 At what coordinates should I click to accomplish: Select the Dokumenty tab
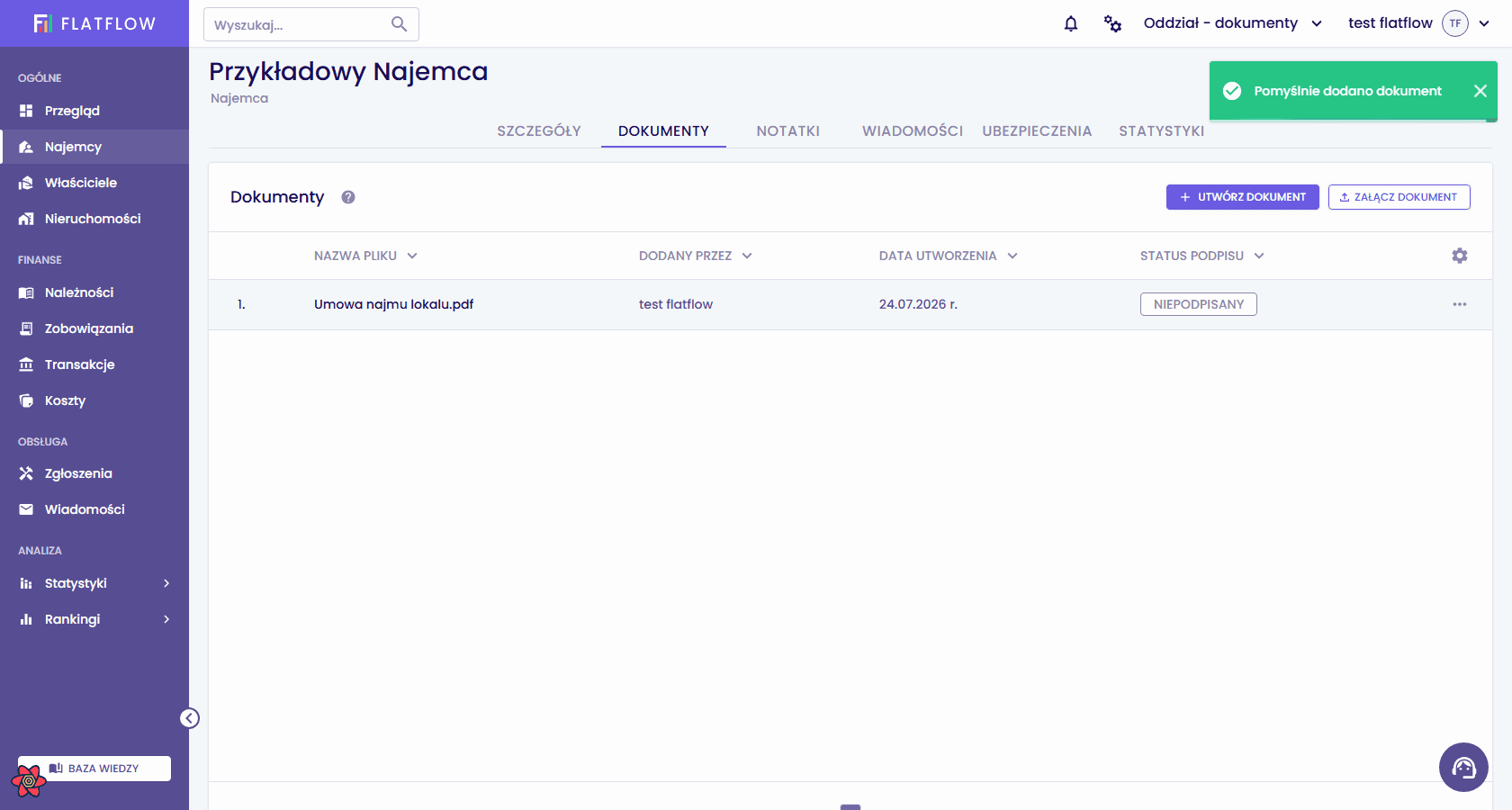[663, 131]
